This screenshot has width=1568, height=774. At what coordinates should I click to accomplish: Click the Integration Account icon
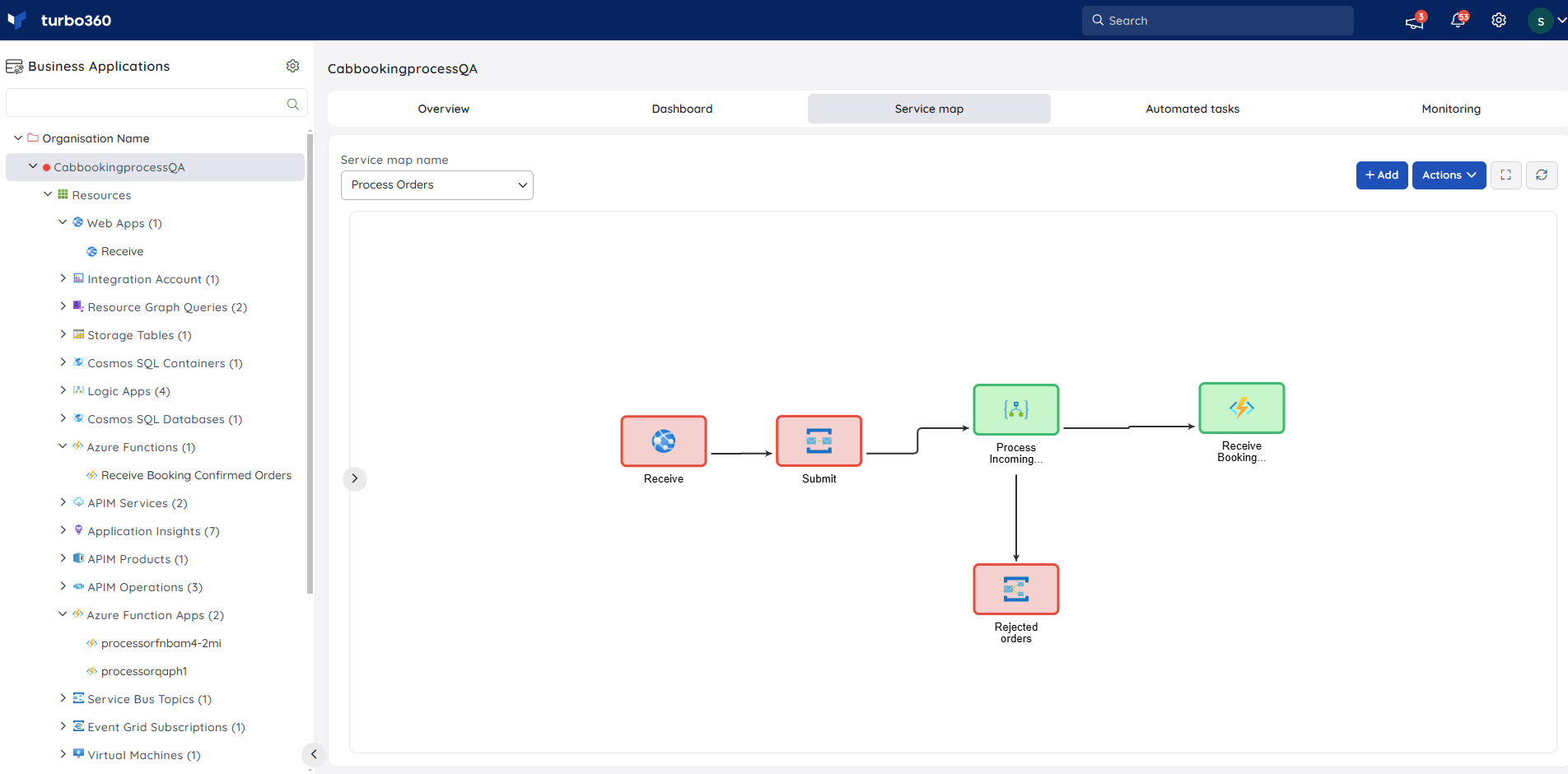point(78,278)
